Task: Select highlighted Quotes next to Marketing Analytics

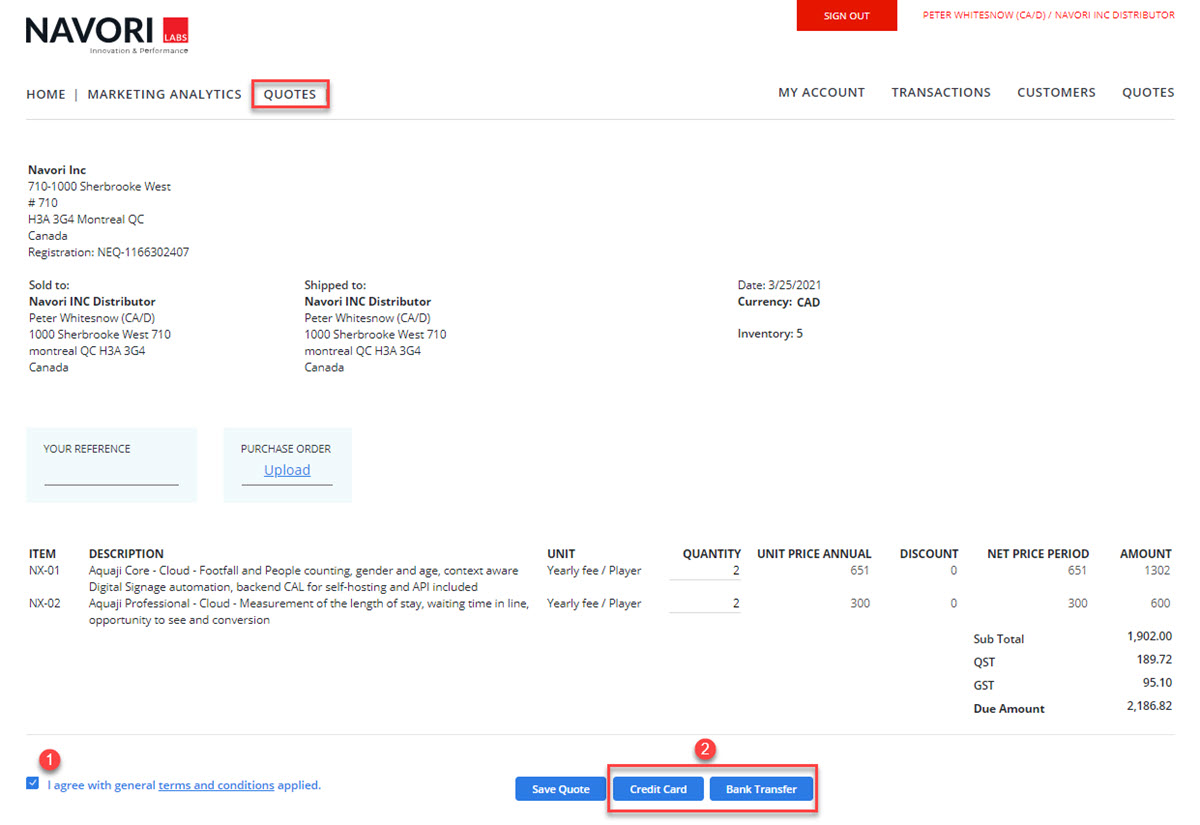Action: click(290, 94)
